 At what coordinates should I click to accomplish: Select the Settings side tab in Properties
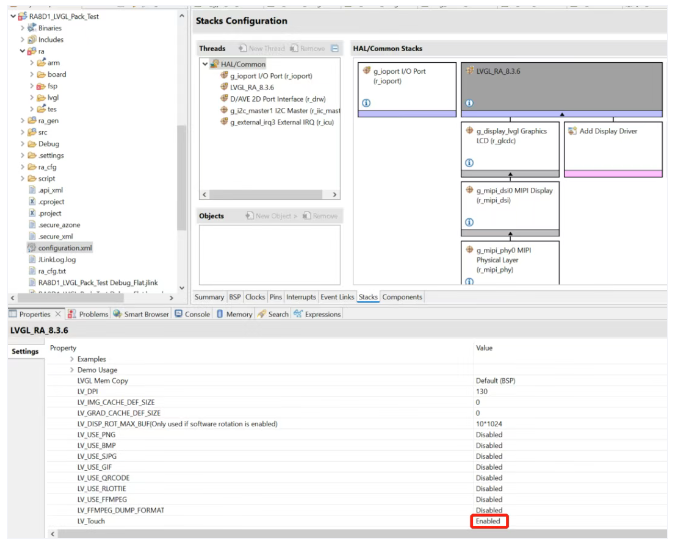[x=25, y=351]
